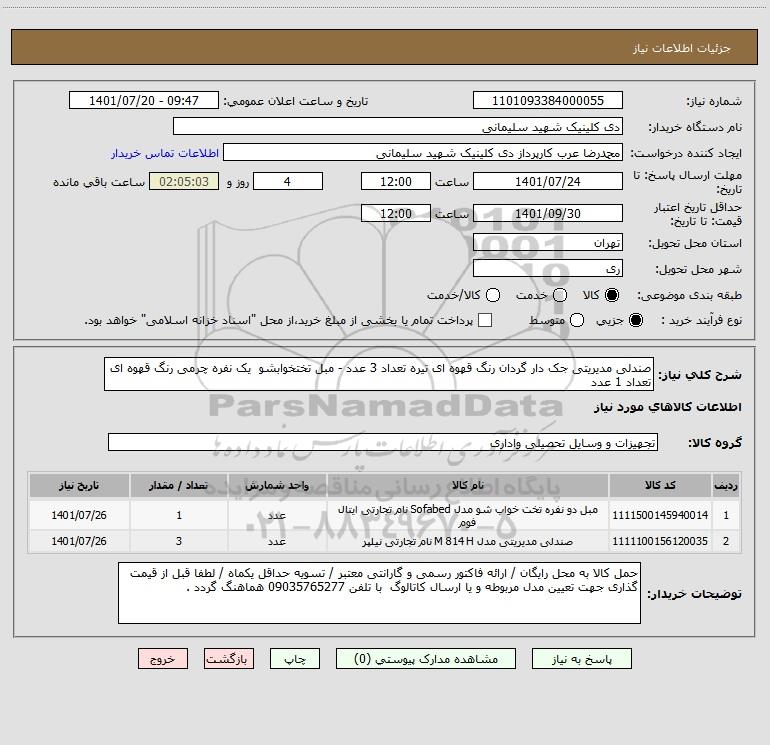Click the announcement date field 1401/07/20 - 09:47
Viewport: 770px width, 745px height.
144,100
